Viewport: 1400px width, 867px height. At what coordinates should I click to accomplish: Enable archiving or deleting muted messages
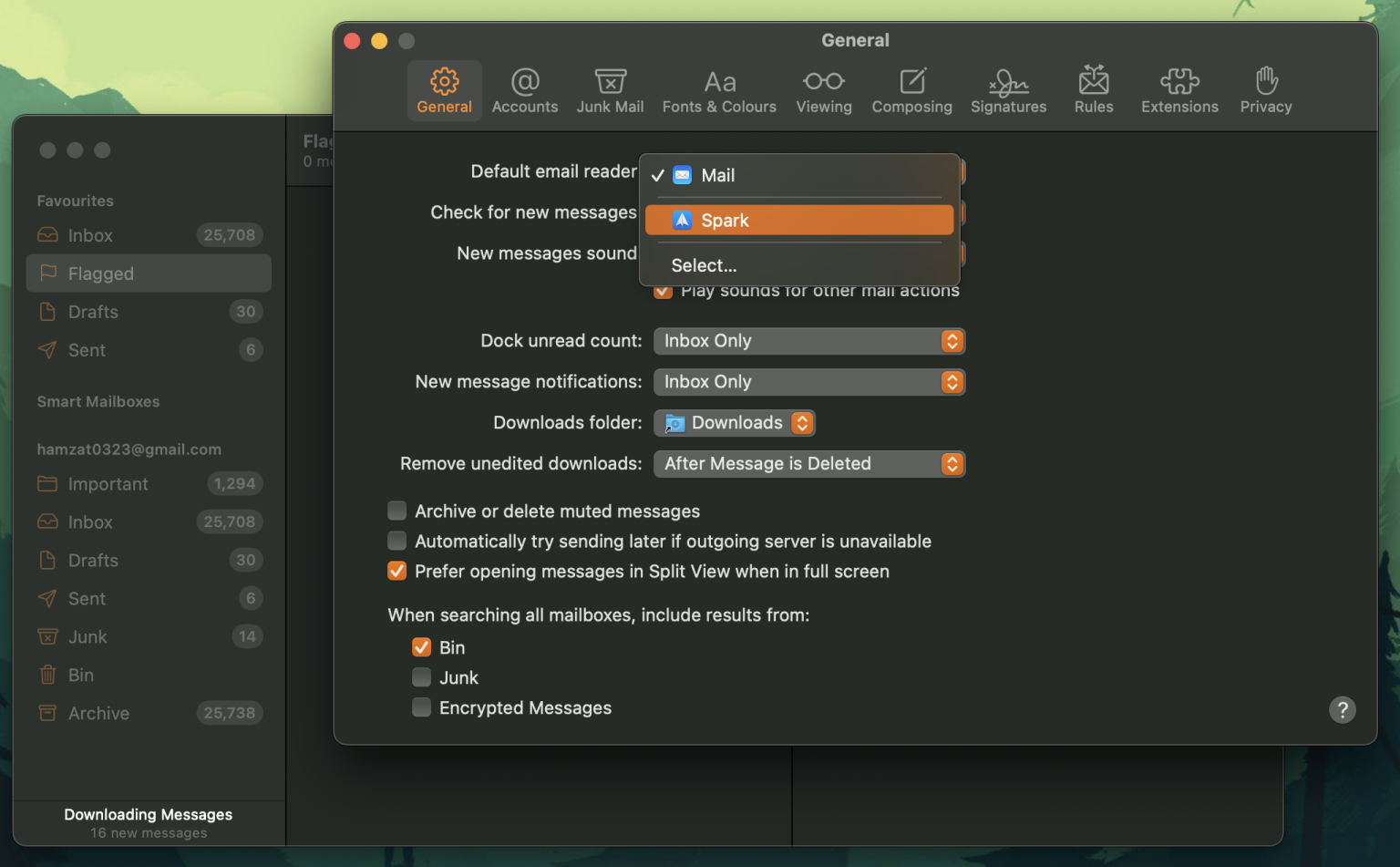click(396, 511)
